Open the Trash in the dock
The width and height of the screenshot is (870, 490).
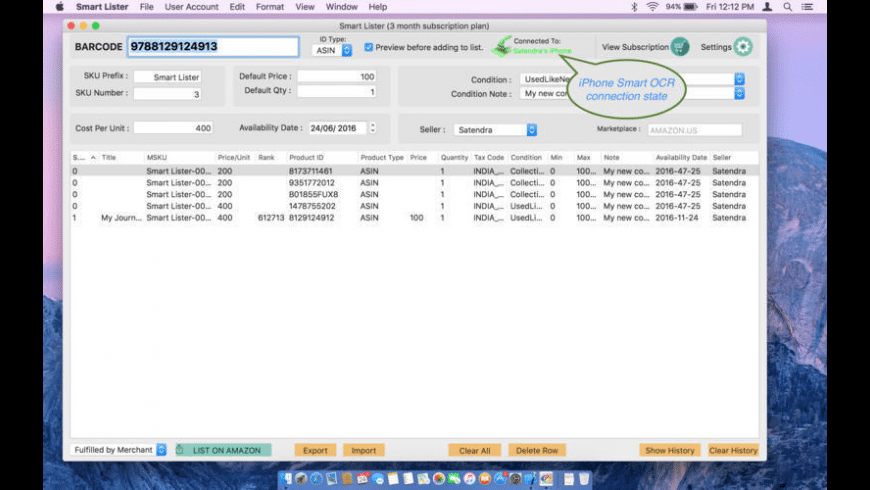click(x=584, y=478)
